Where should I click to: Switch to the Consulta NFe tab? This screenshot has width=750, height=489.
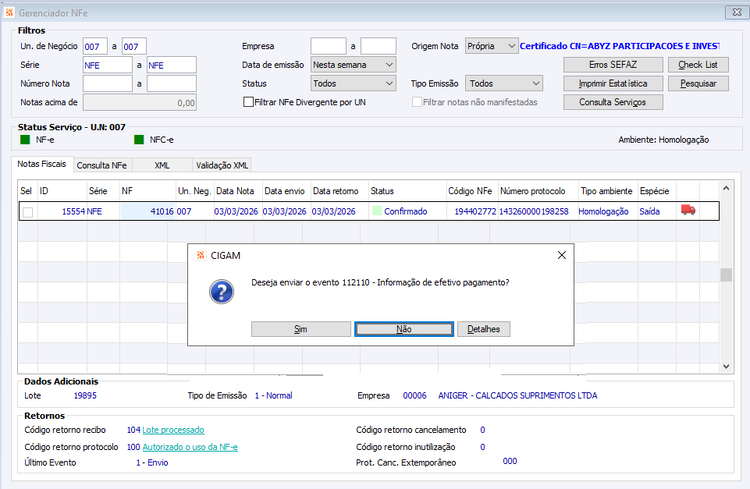102,165
